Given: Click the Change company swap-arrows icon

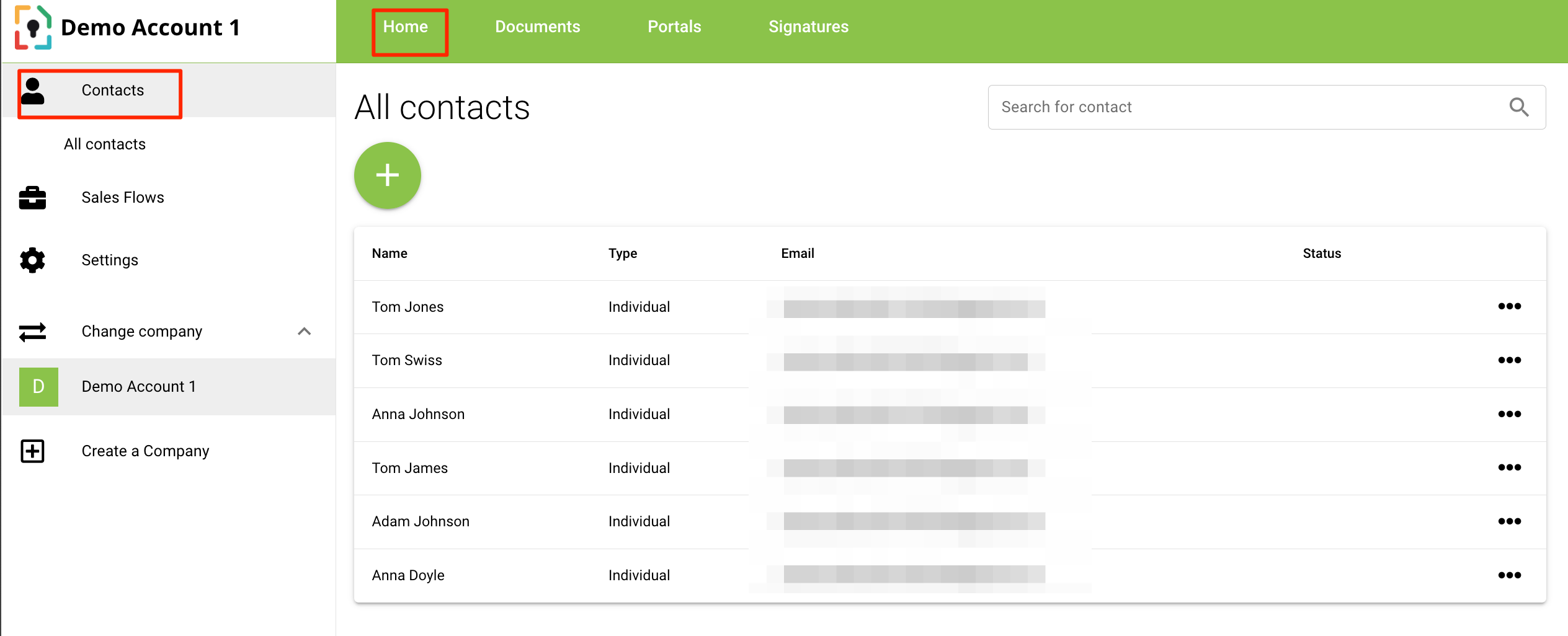Looking at the screenshot, I should pos(32,332).
